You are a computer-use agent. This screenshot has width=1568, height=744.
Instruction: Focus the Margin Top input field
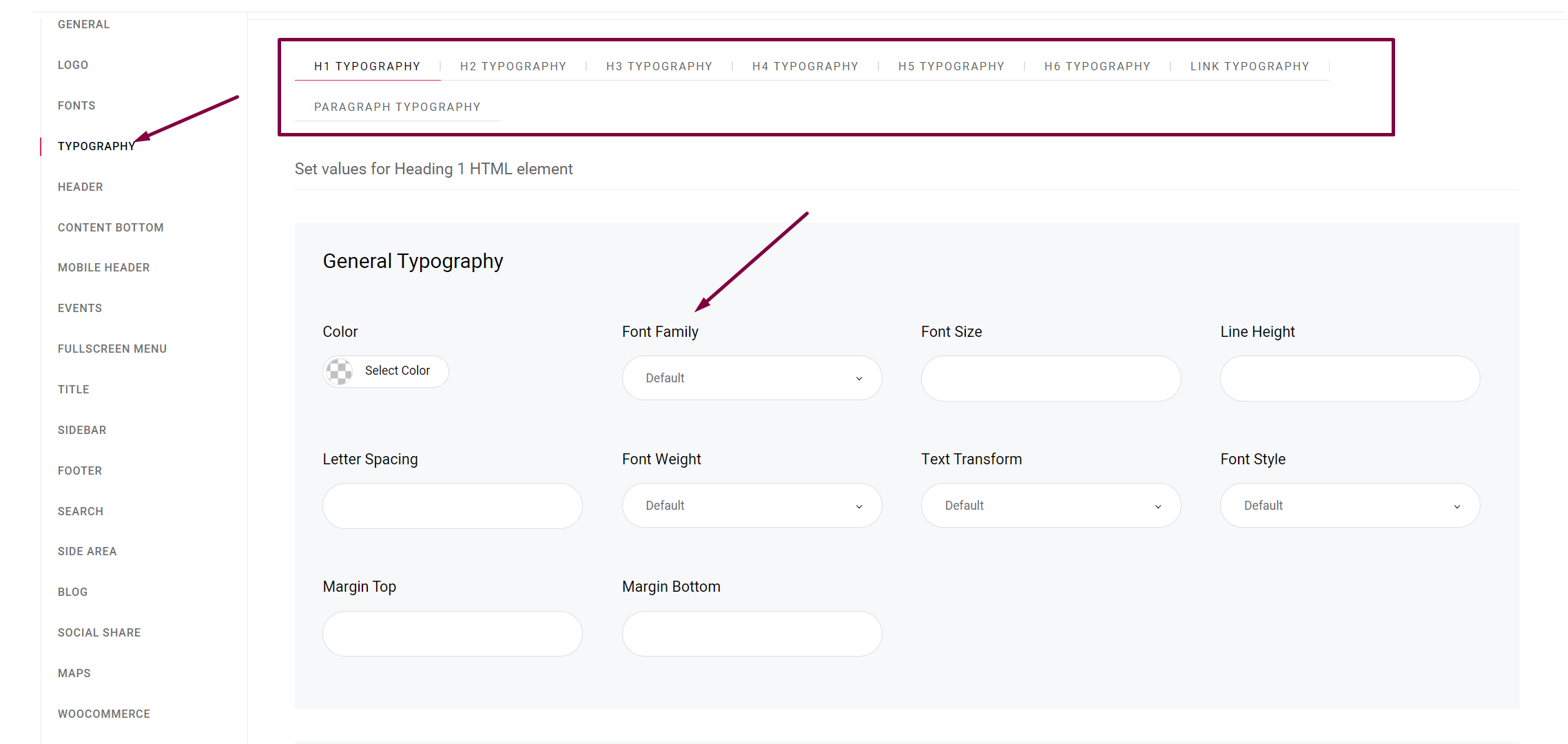pos(453,634)
